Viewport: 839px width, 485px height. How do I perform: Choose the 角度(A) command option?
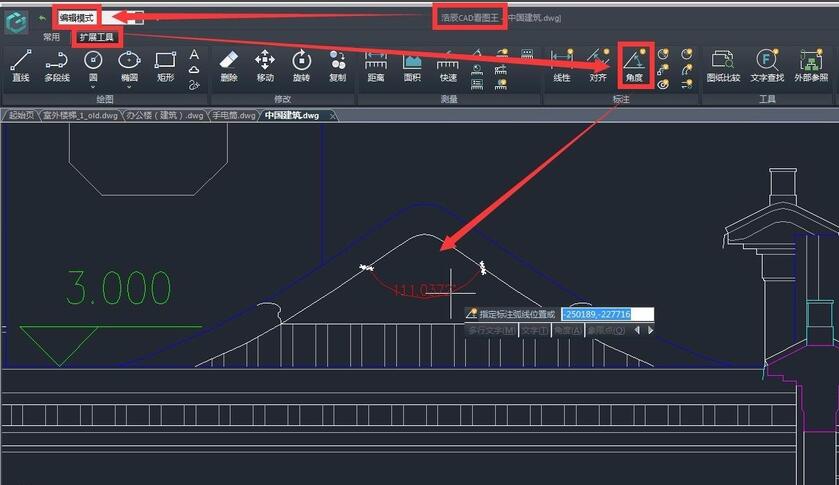(x=568, y=330)
